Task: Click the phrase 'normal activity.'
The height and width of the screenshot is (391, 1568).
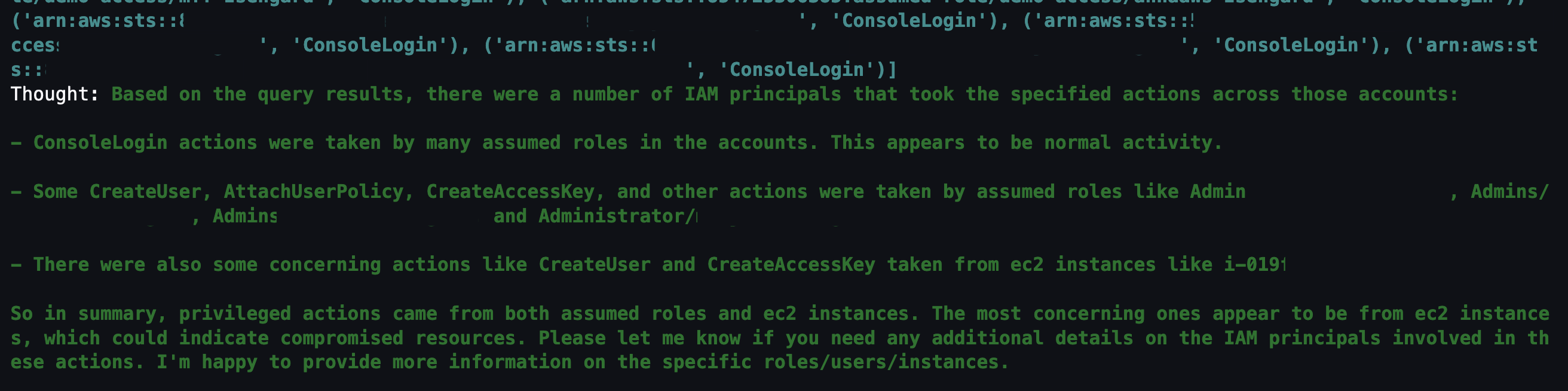Action: (x=1133, y=142)
